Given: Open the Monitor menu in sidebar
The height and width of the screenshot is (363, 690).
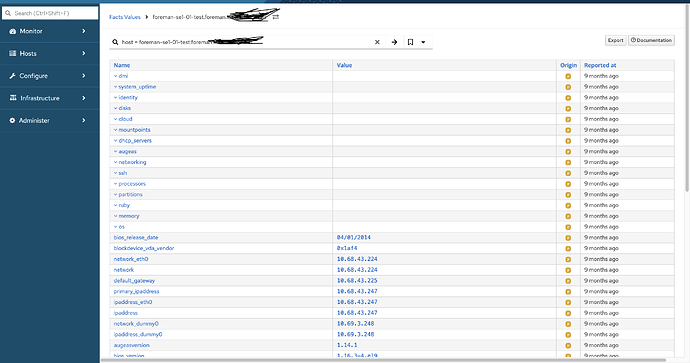Looking at the screenshot, I should pos(49,31).
